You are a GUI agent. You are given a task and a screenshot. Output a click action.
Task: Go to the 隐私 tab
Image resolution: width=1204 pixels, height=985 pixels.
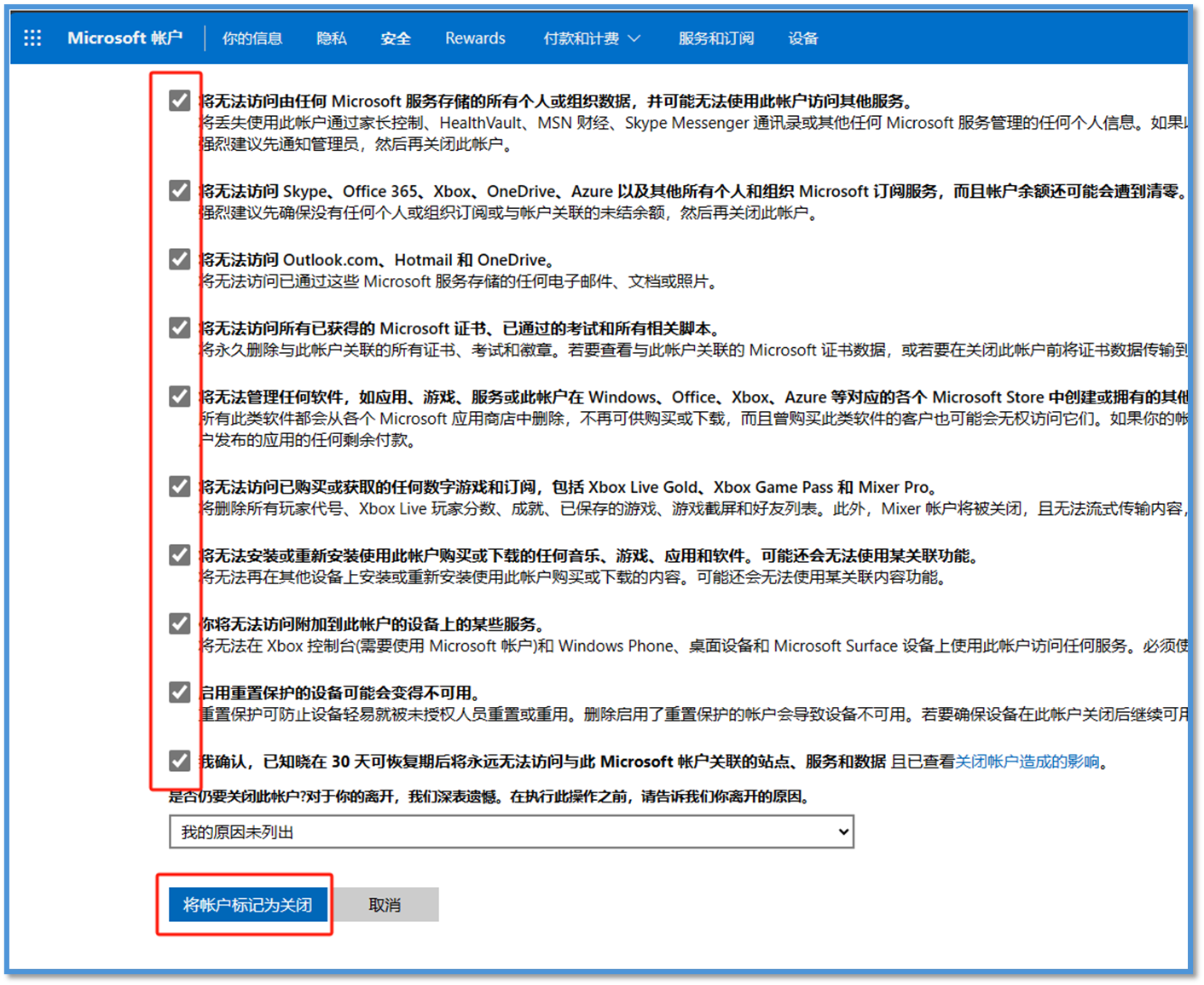pos(331,38)
